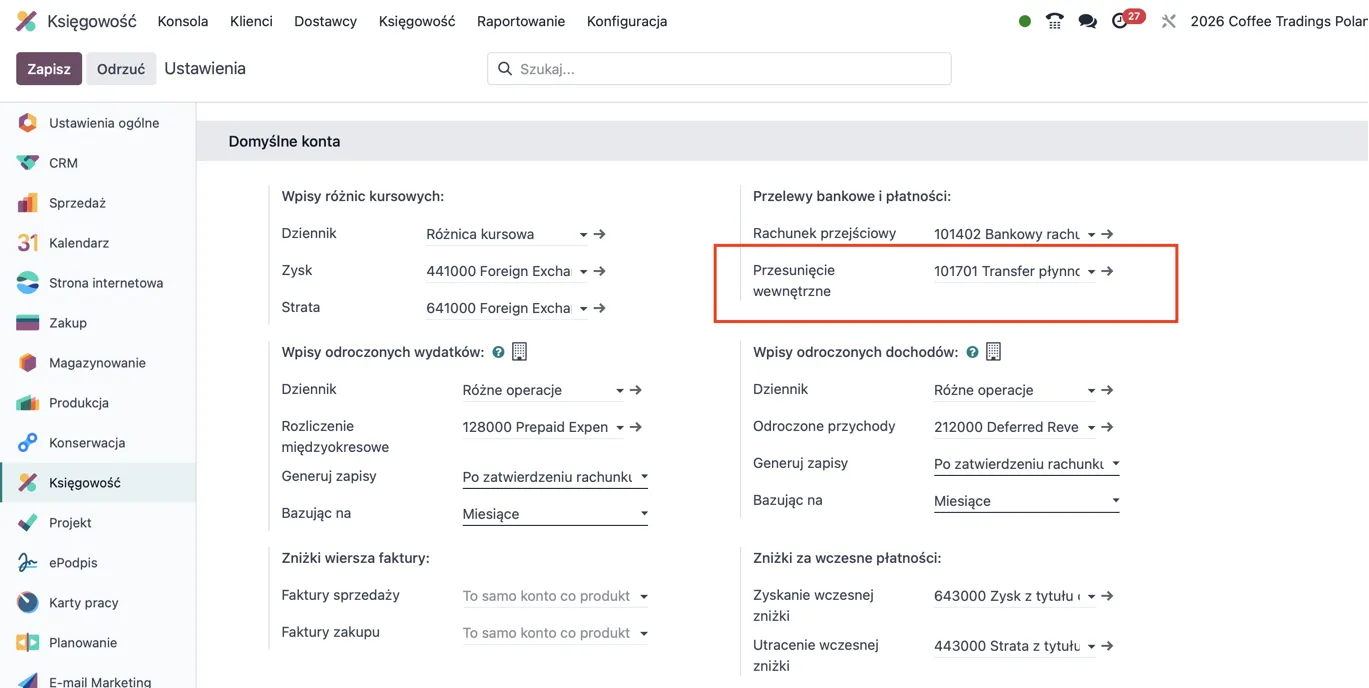Expand the Przesunięcie wewnętrzne account dropdown

click(1091, 272)
